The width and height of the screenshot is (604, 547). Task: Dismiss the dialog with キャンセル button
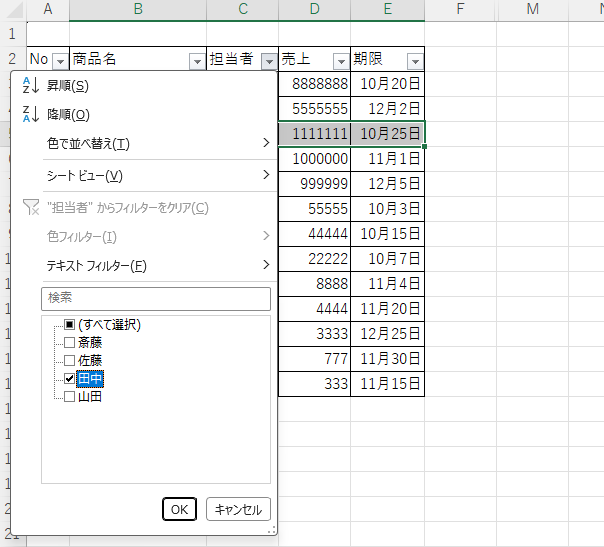(238, 509)
